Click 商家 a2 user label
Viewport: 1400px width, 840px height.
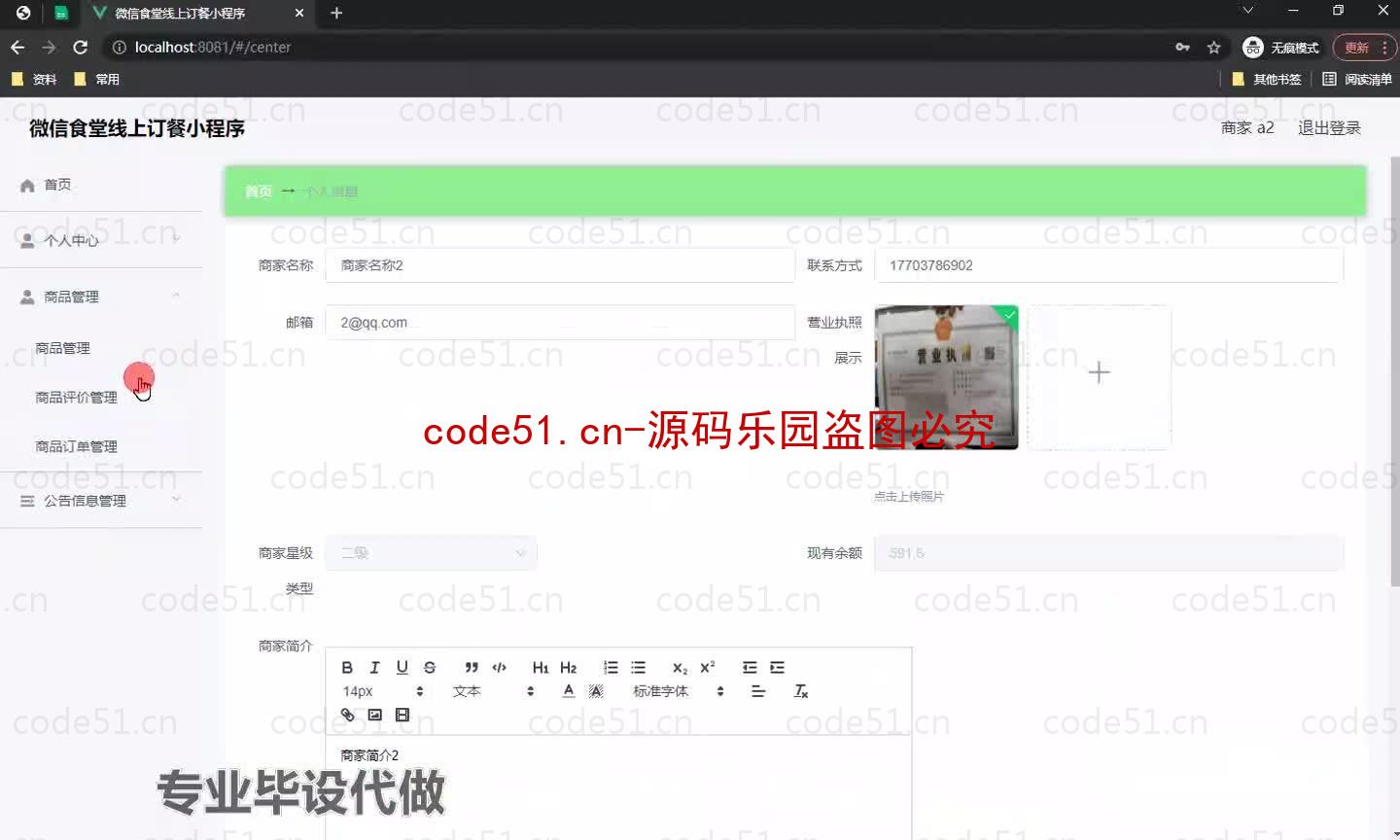1247,127
